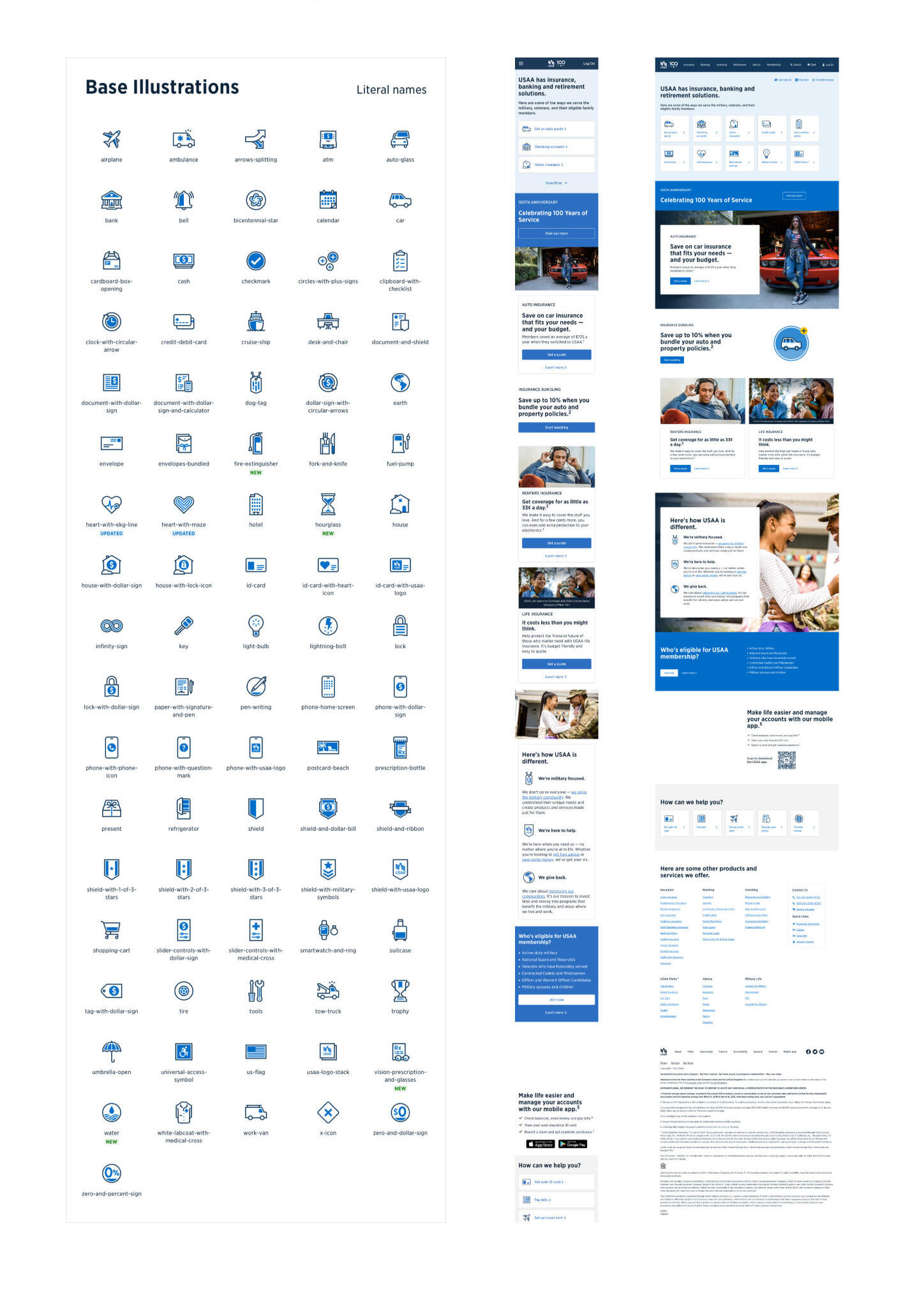Screen dimensions: 919x1316
Task: Click the x-icon illustration
Action: (328, 1112)
